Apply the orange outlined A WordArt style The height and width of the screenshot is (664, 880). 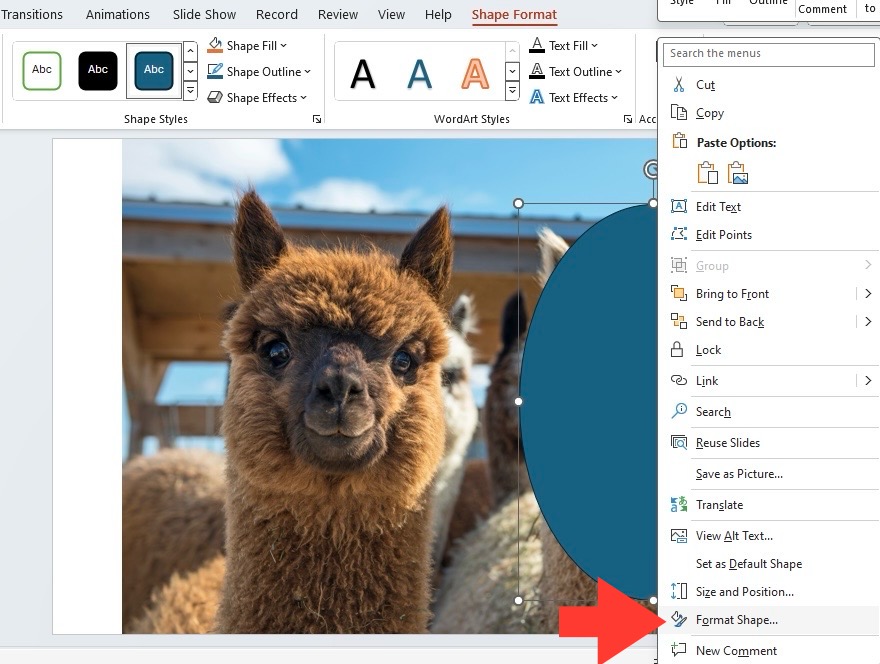click(x=475, y=74)
